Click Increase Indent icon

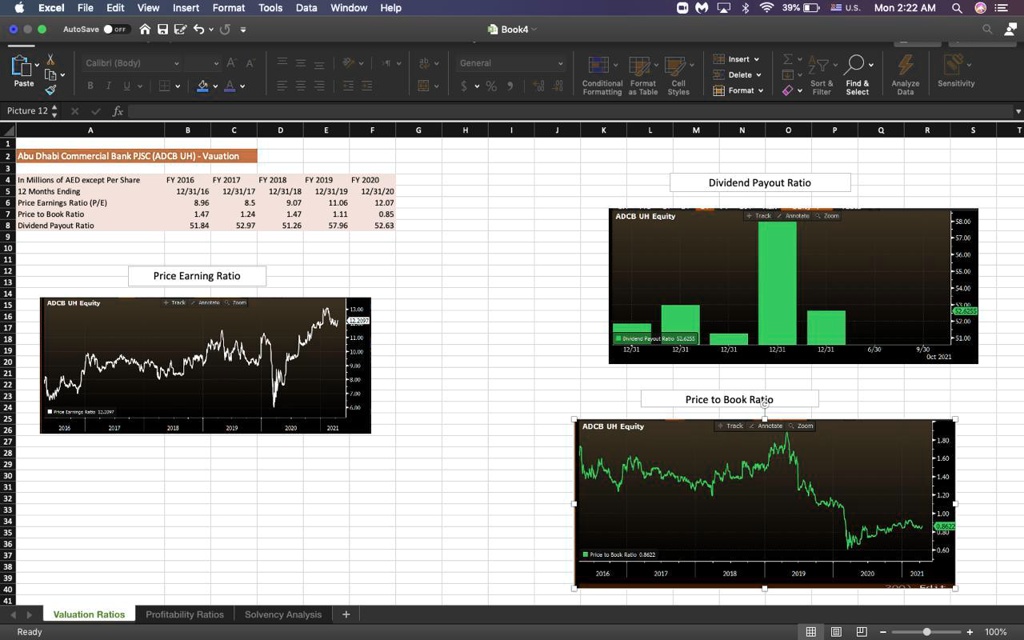point(367,86)
